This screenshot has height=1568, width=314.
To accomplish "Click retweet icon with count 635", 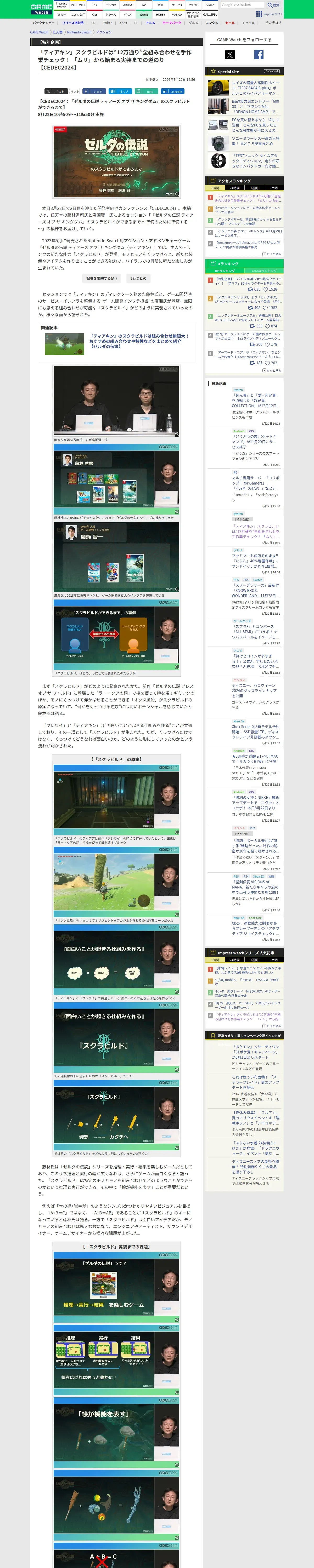I will (x=251, y=289).
